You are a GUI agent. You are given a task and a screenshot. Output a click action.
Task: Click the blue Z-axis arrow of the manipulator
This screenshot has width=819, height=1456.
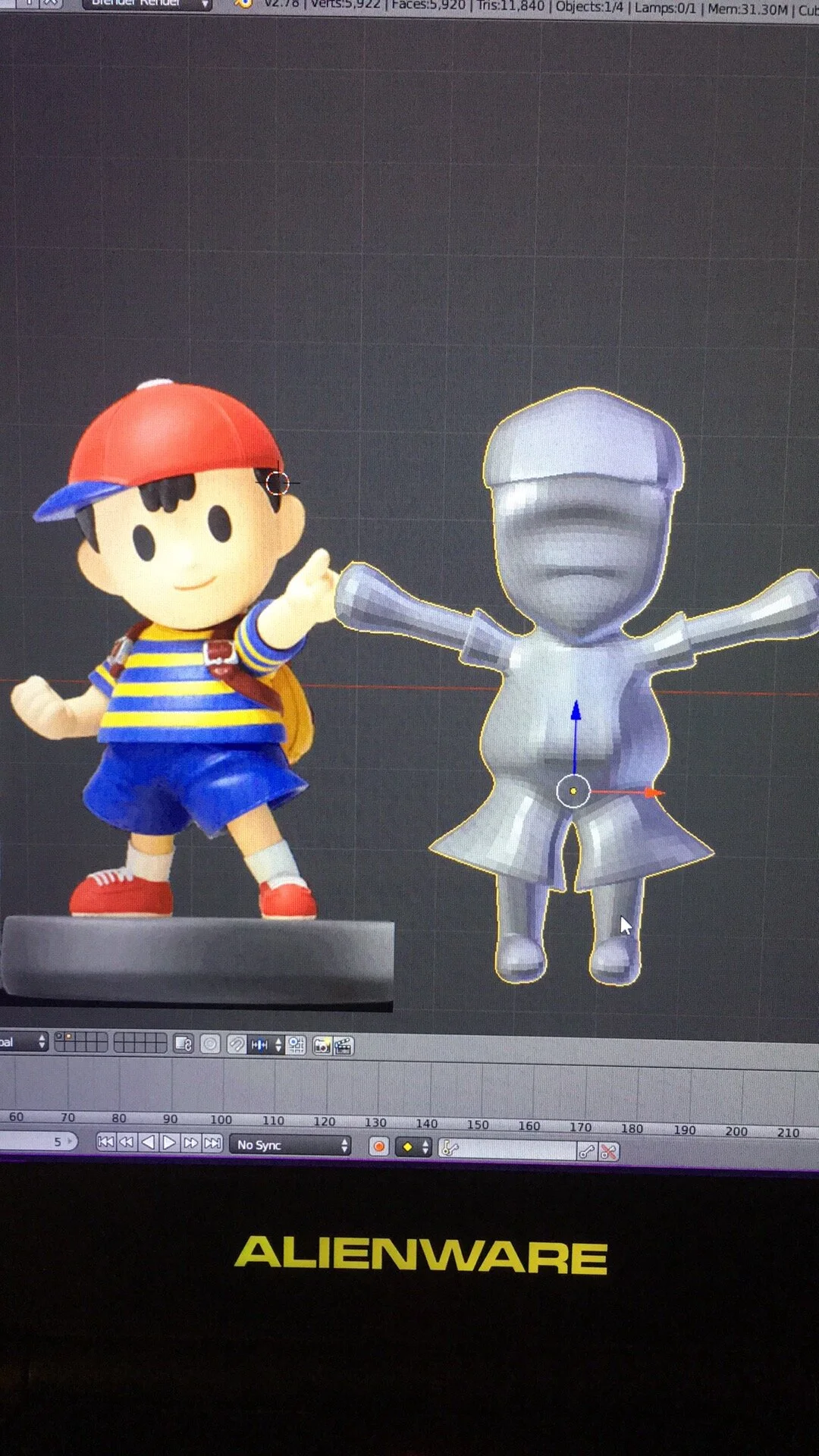[x=576, y=711]
